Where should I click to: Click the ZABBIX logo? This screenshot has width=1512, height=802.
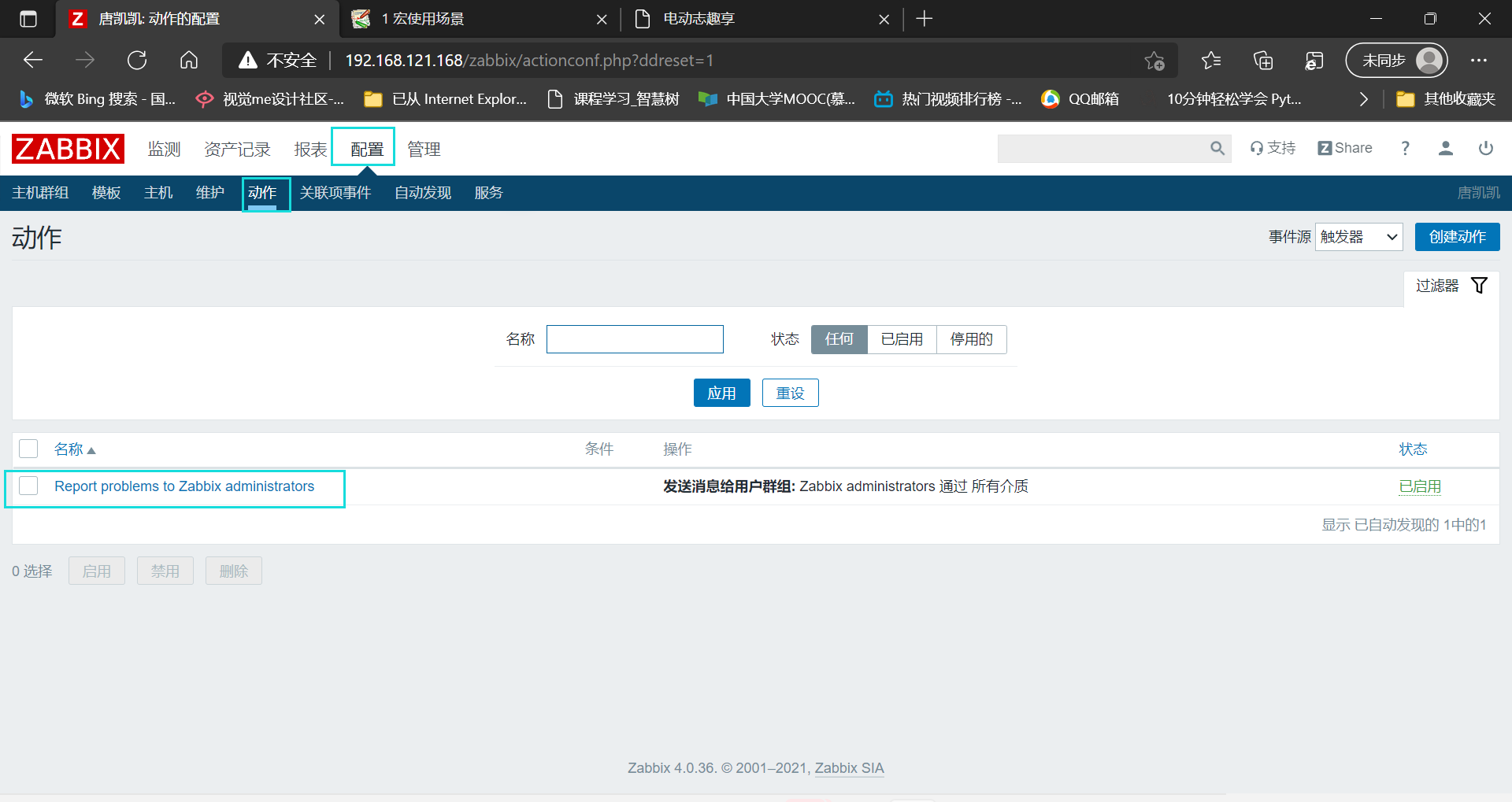[68, 149]
